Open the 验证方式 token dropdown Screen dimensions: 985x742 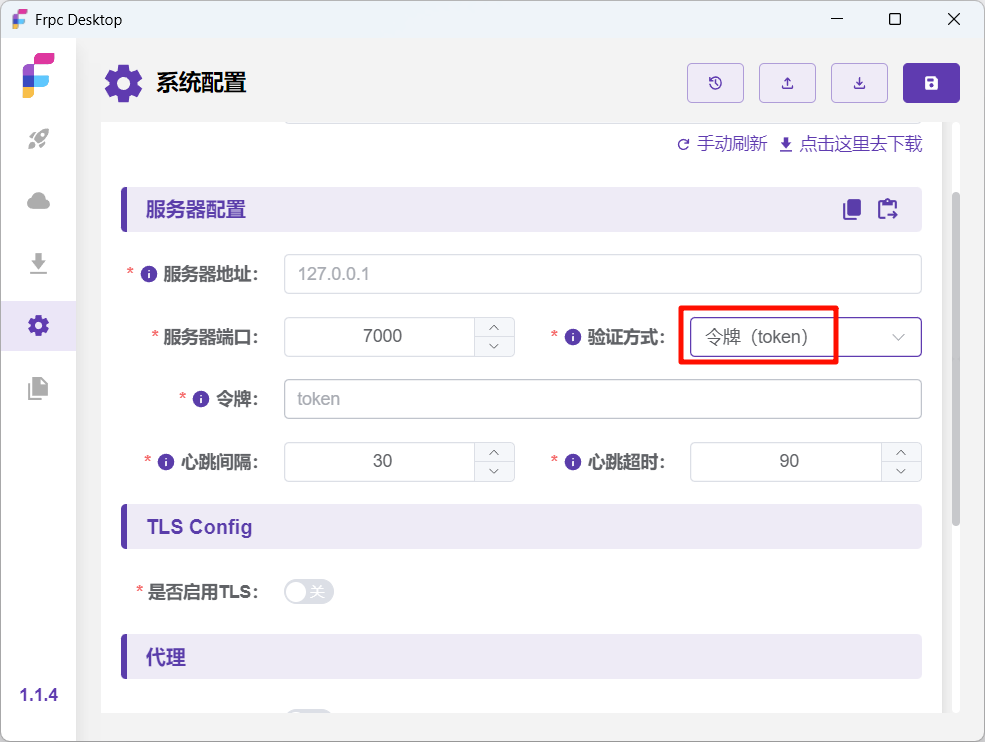coord(805,337)
